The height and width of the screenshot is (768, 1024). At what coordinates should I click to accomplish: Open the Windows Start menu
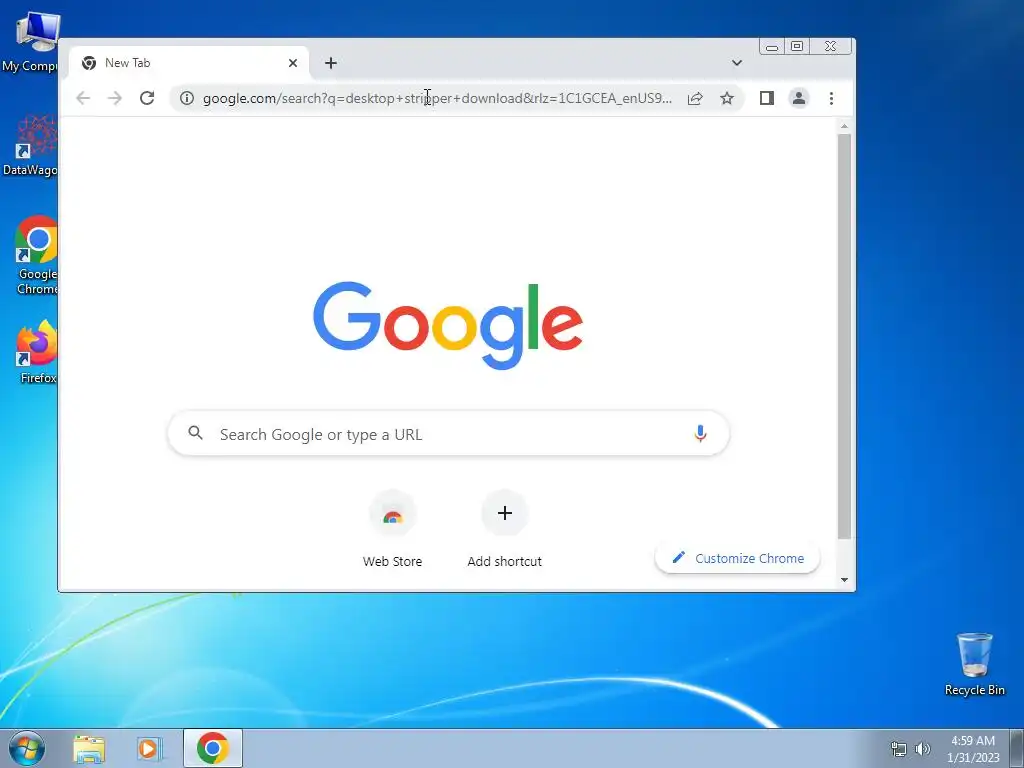coord(27,748)
